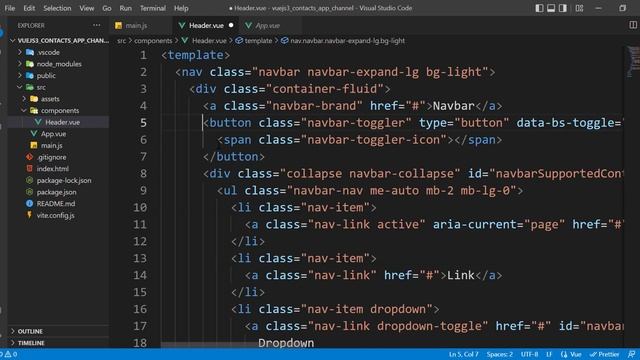Click Vue icon on Header.vue tab

click(x=182, y=26)
